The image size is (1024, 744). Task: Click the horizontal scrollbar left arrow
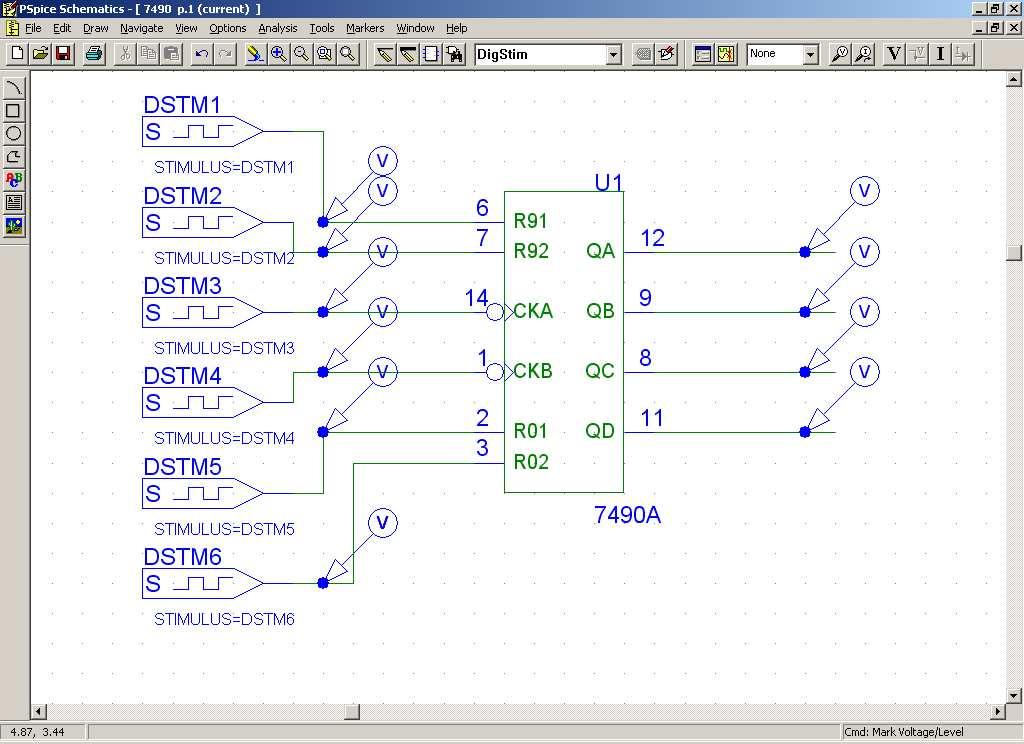(39, 711)
